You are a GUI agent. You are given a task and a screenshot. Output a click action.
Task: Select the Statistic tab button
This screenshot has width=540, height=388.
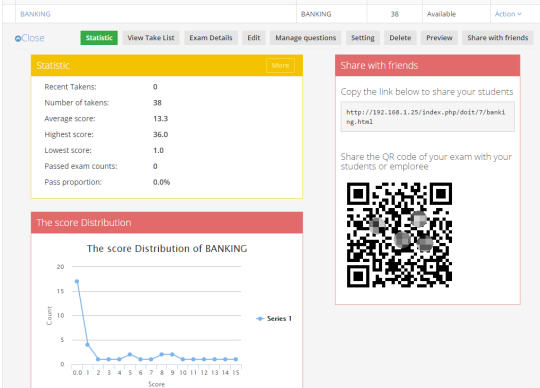99,38
